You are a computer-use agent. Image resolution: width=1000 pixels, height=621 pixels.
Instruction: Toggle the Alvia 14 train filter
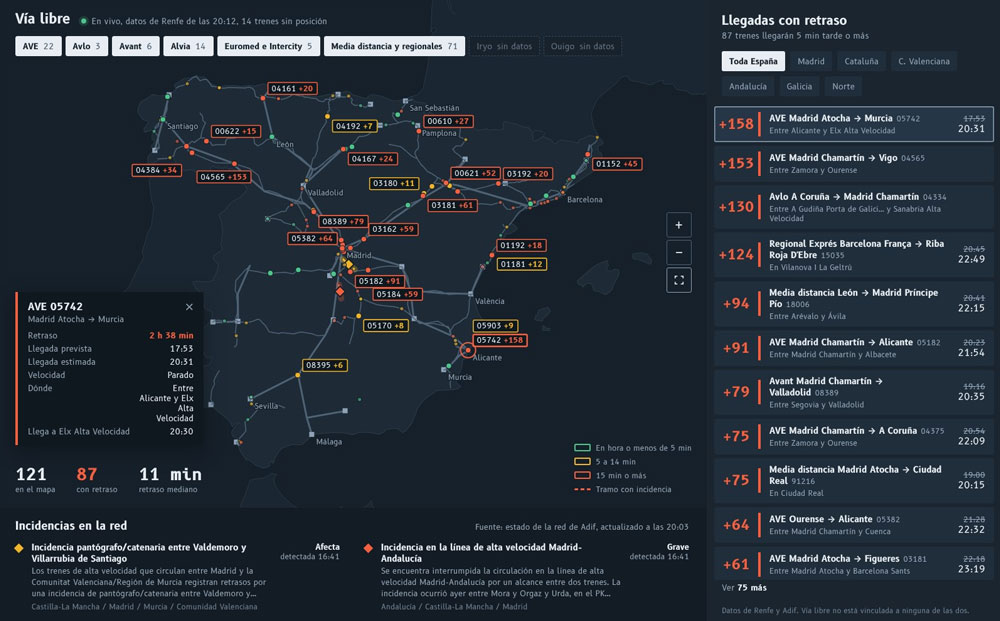188,46
